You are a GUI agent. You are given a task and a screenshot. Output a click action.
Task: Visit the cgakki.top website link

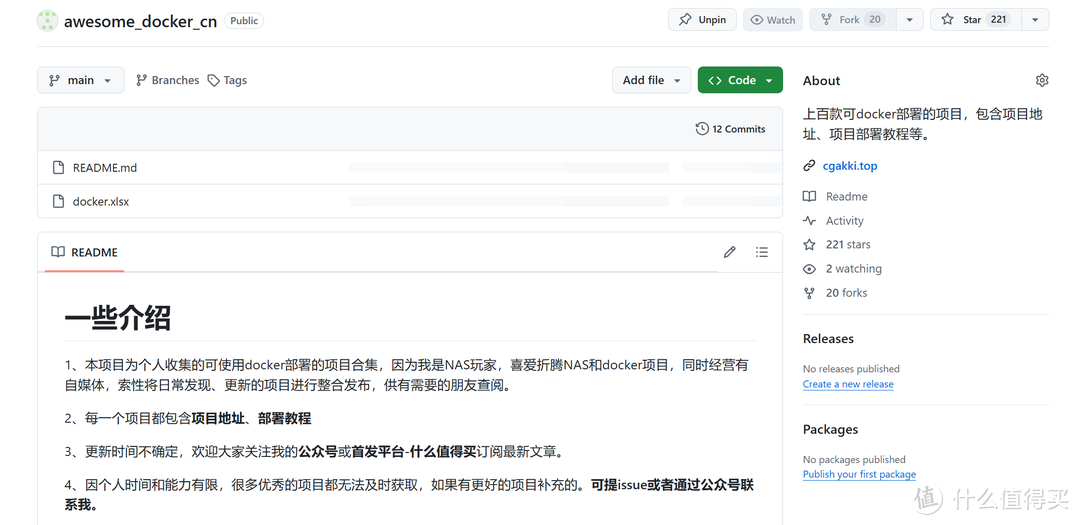pos(850,165)
